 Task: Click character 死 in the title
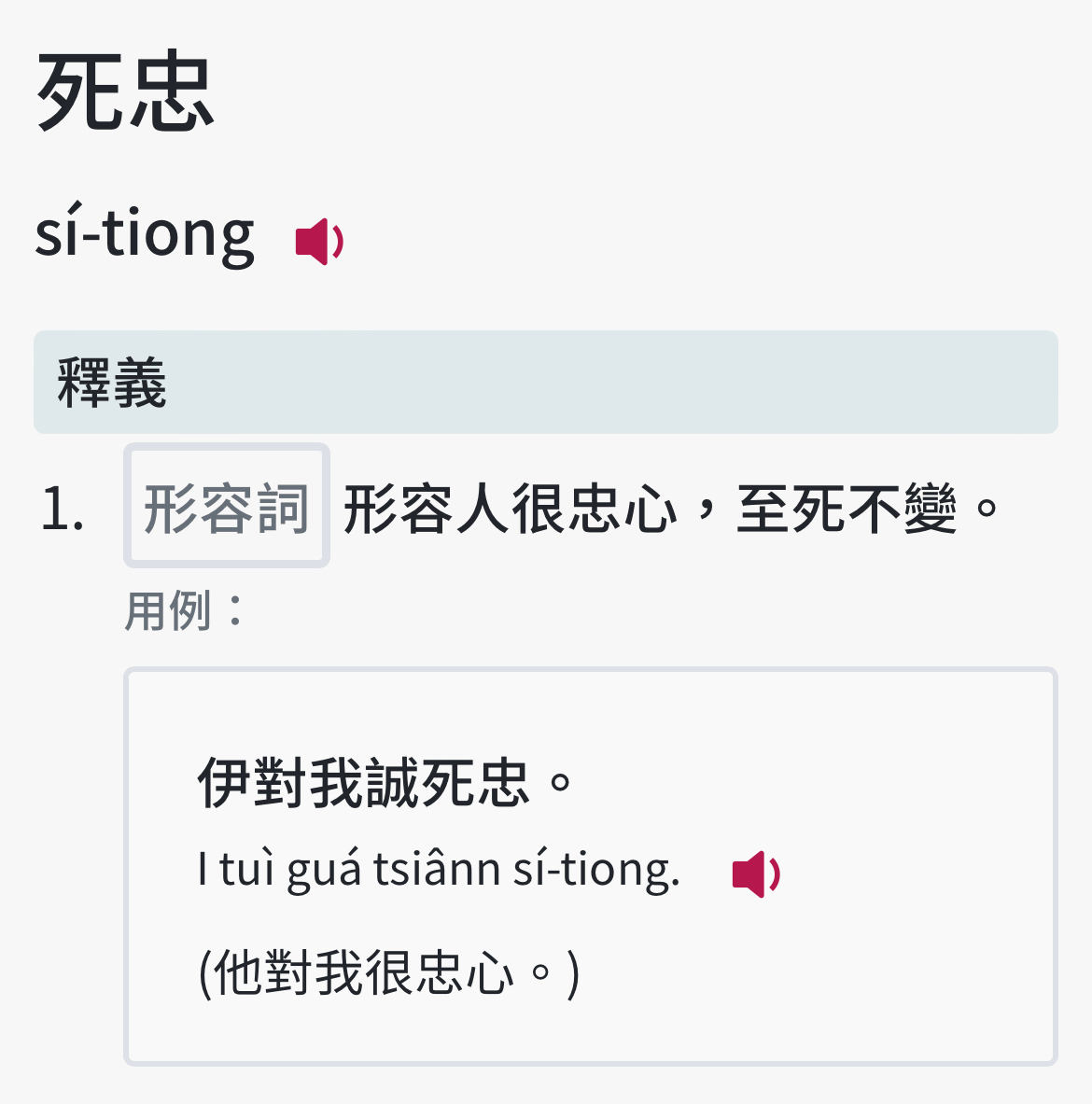[79, 91]
